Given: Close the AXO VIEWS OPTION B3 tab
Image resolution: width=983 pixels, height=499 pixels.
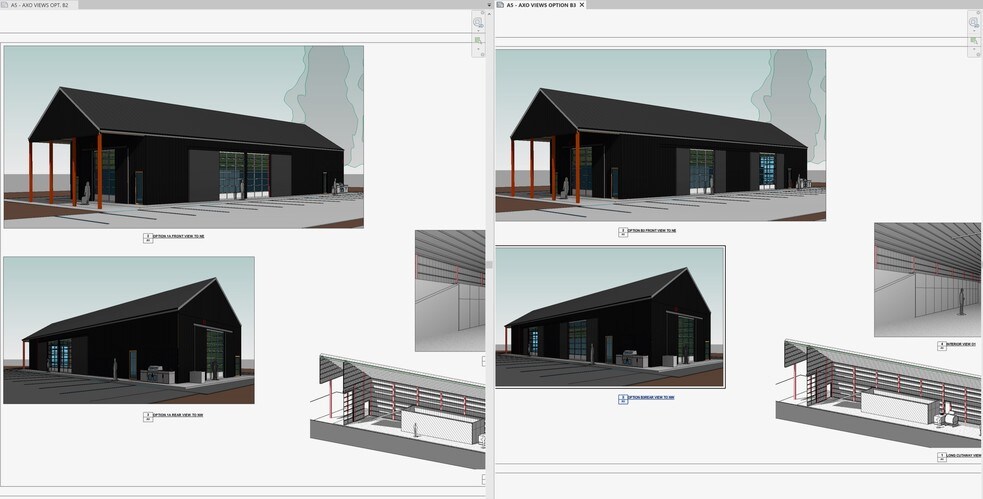Looking at the screenshot, I should click(x=583, y=5).
